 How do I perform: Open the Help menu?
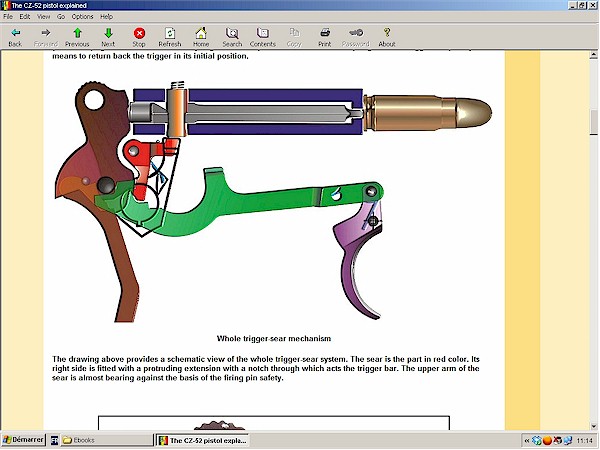tap(106, 16)
